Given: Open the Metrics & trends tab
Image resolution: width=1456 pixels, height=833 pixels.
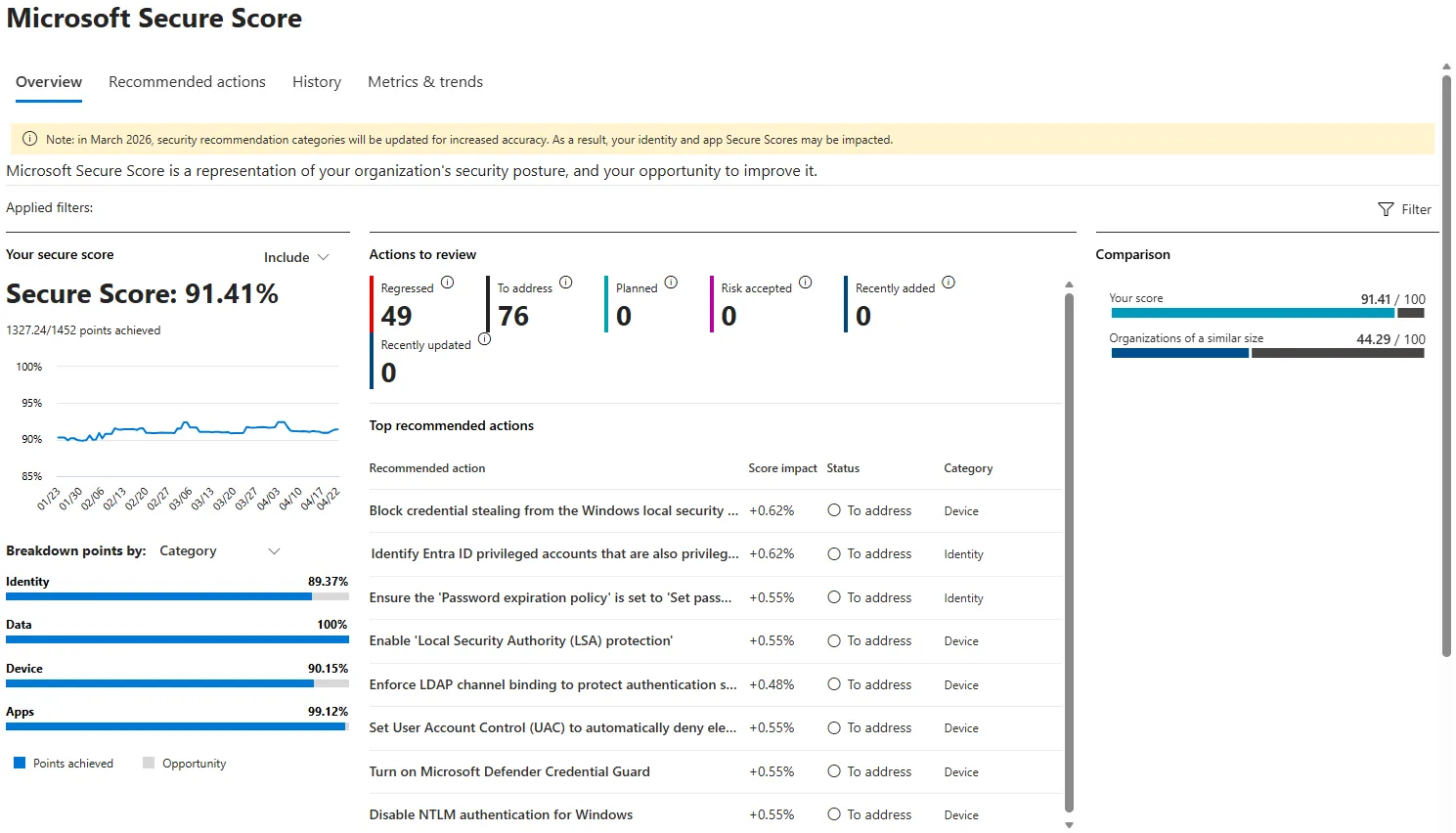Looking at the screenshot, I should pos(425,82).
